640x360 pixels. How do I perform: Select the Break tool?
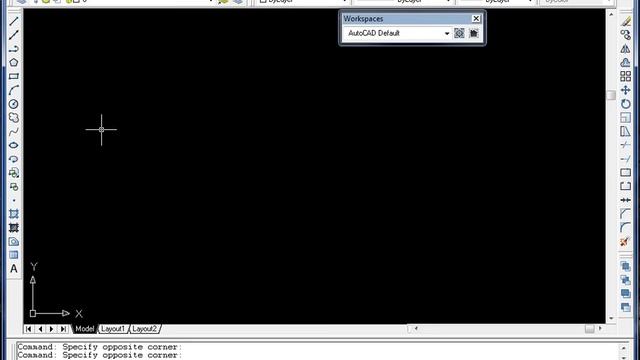(x=625, y=187)
